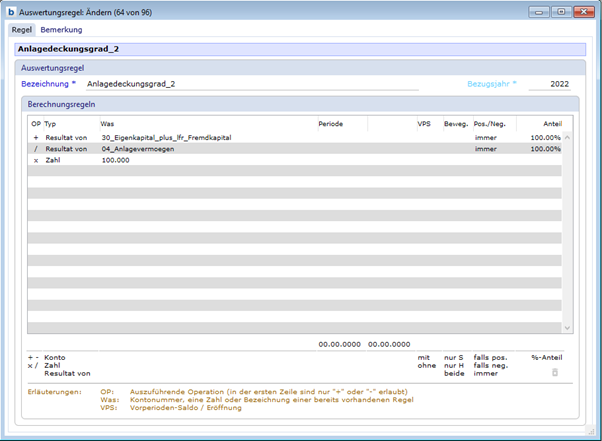Image resolution: width=602 pixels, height=441 pixels.
Task: Click the Pos./Neg. column header
Action: [491, 123]
